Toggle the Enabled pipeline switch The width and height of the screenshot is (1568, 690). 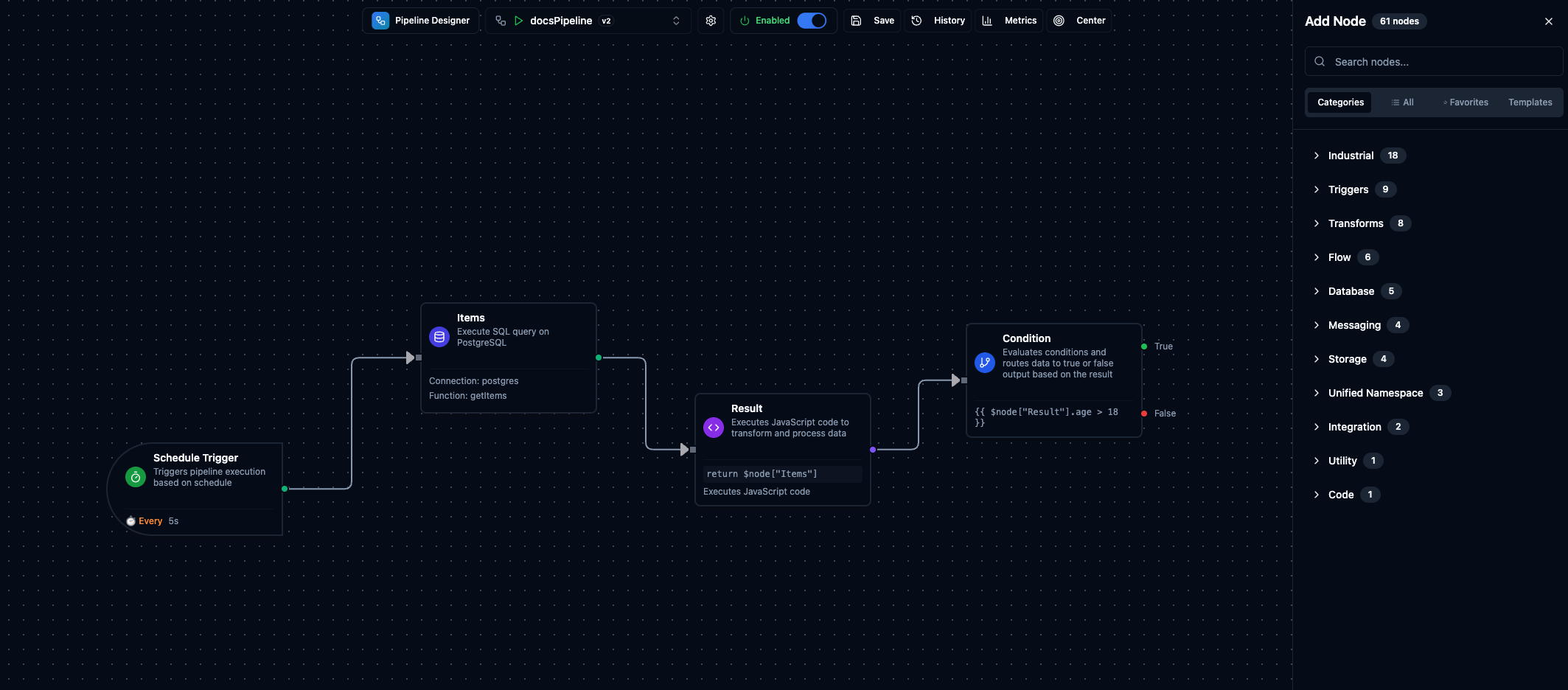coord(812,21)
